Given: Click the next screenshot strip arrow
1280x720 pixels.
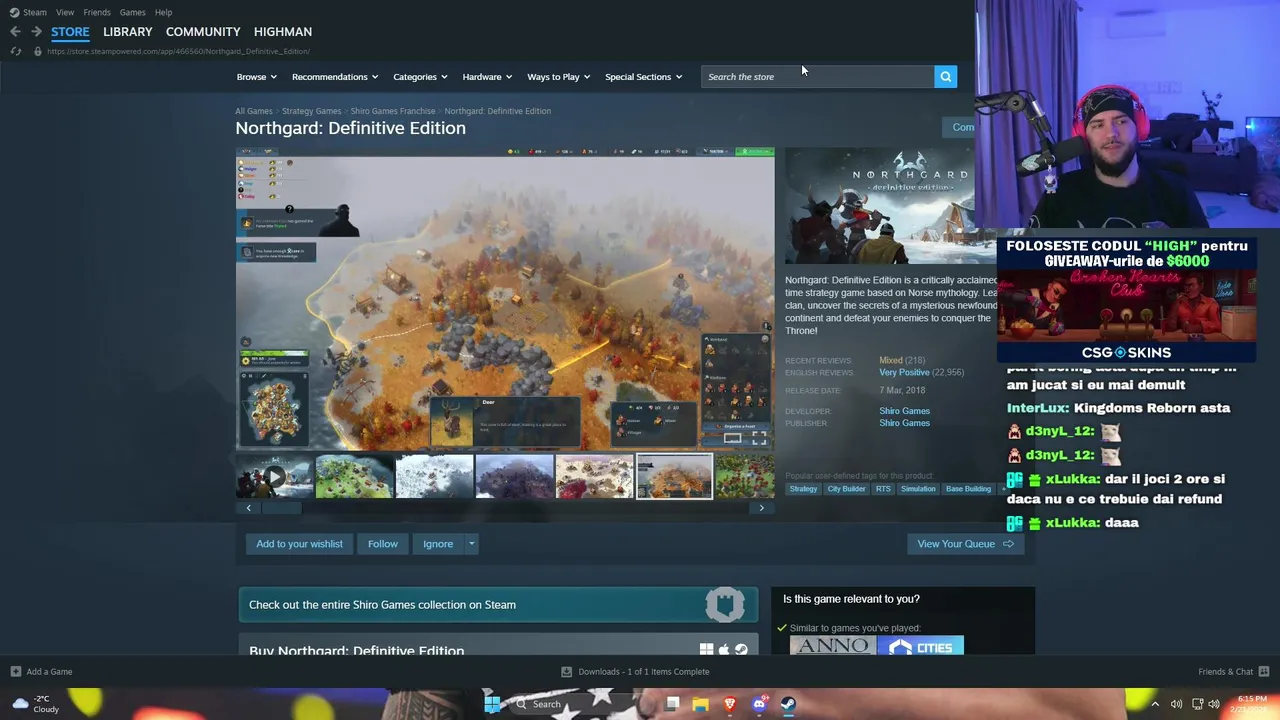Looking at the screenshot, I should click(761, 508).
